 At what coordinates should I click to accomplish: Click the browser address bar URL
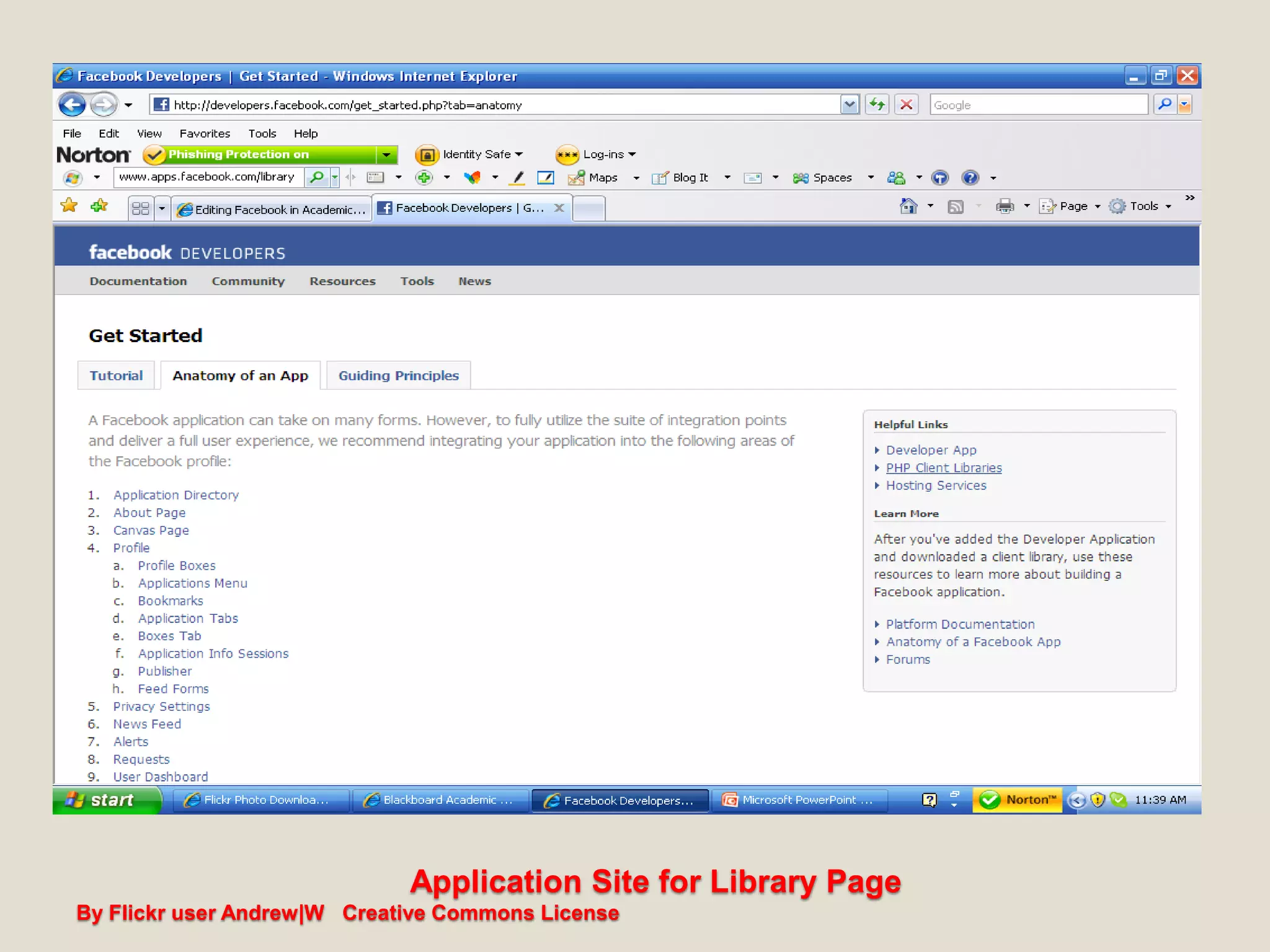tap(495, 105)
